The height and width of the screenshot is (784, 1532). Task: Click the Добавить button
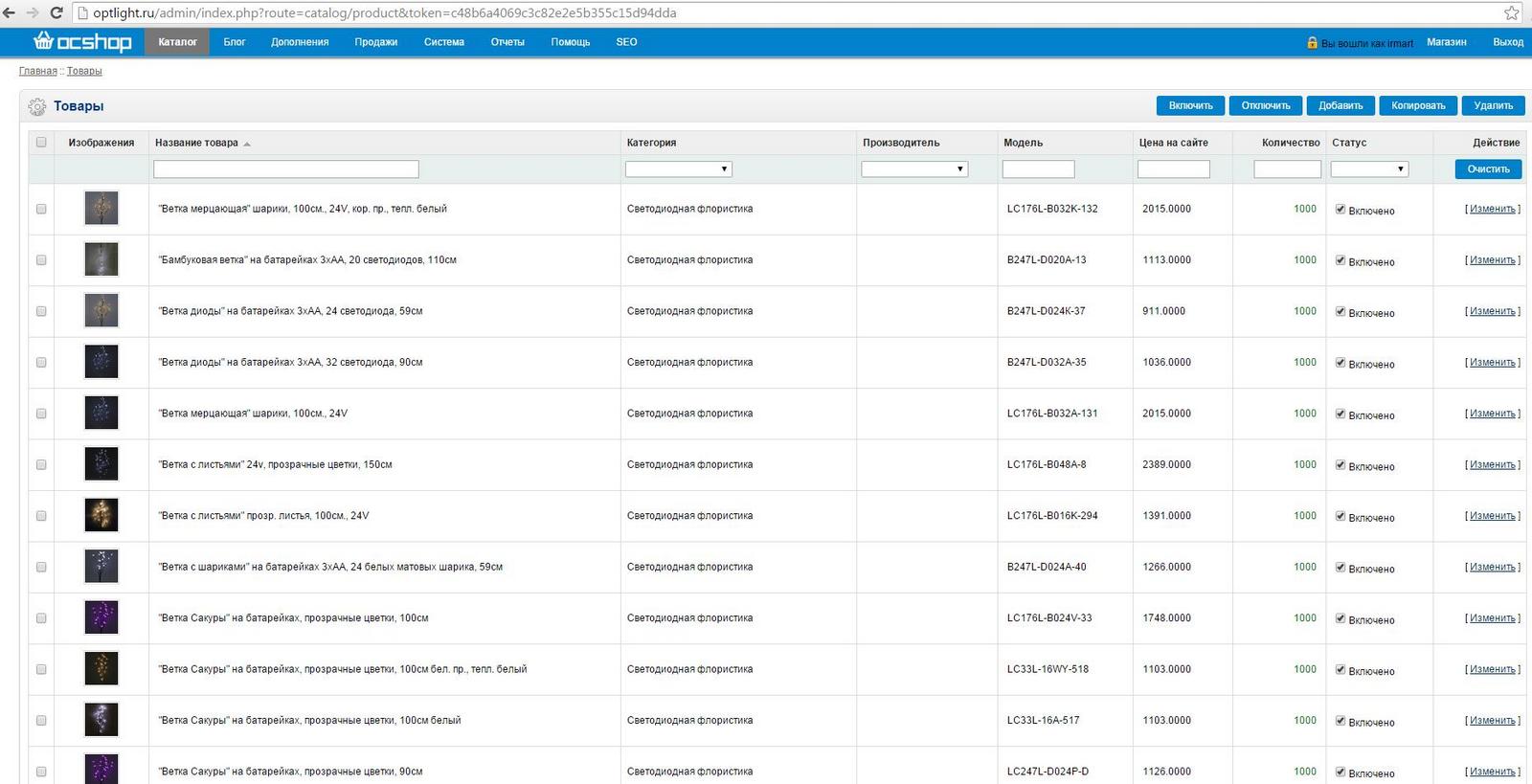point(1340,105)
